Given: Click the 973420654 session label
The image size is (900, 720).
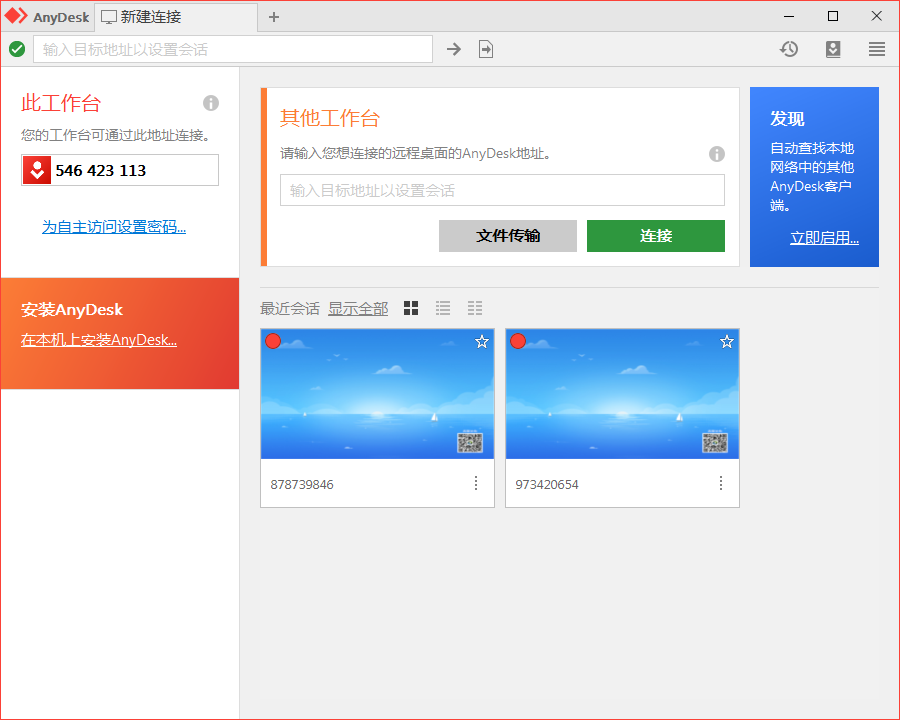Looking at the screenshot, I should pos(547,485).
